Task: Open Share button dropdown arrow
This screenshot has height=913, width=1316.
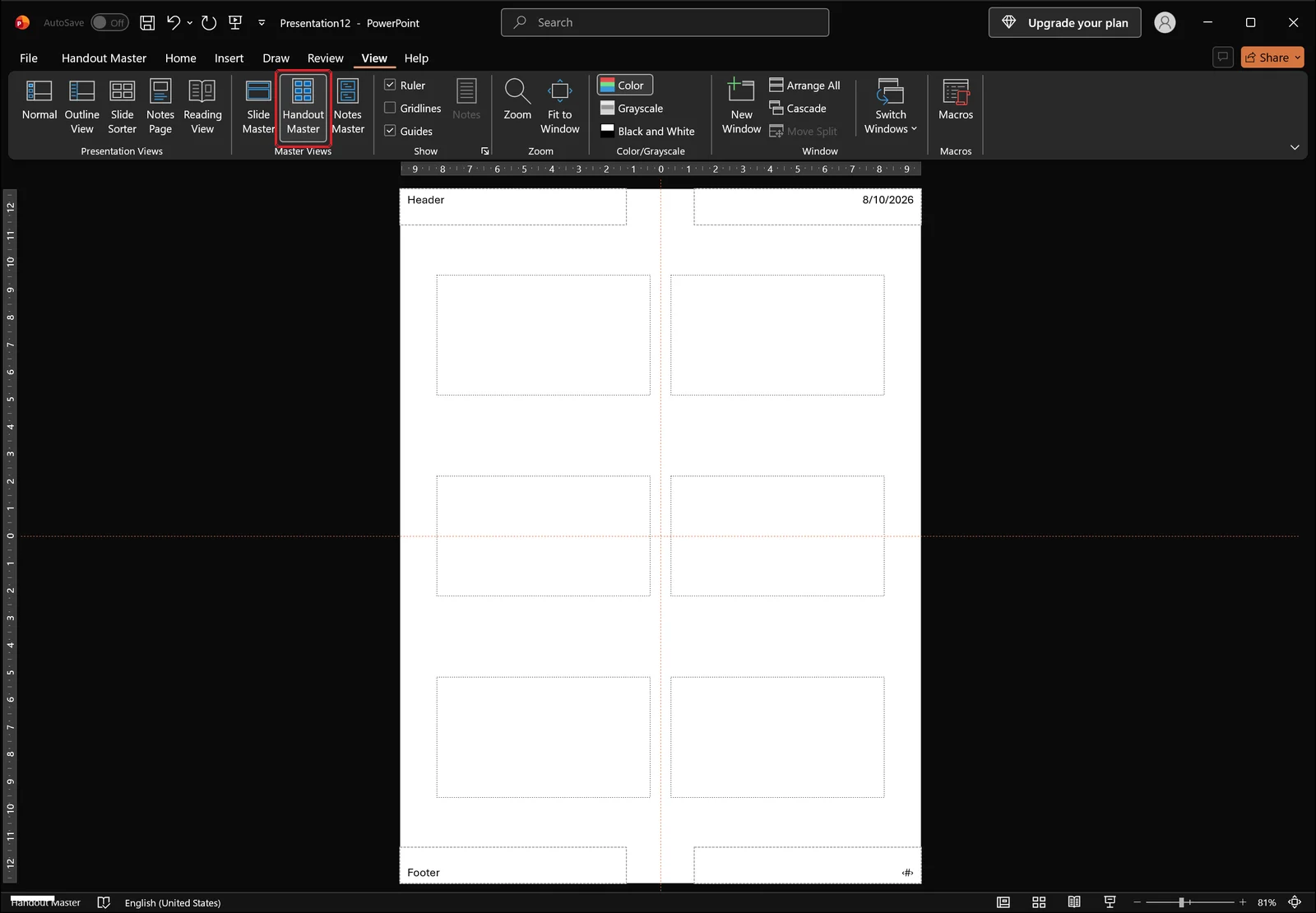Action: click(1297, 58)
